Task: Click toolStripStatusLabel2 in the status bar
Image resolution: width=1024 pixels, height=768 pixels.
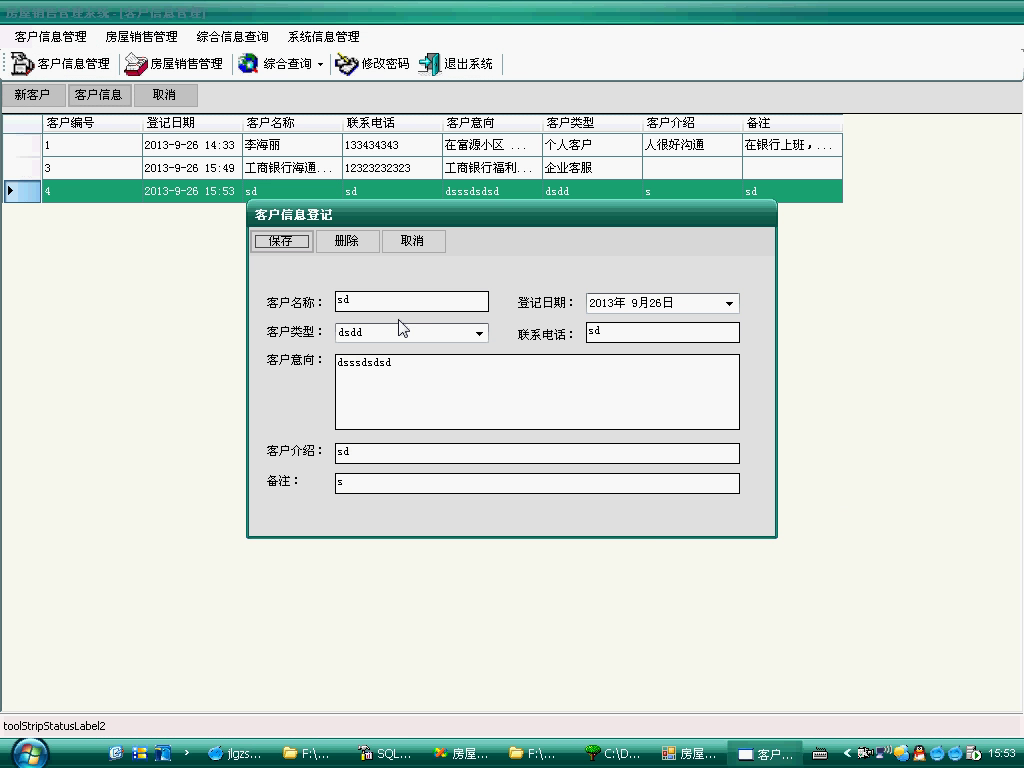Action: [x=54, y=726]
